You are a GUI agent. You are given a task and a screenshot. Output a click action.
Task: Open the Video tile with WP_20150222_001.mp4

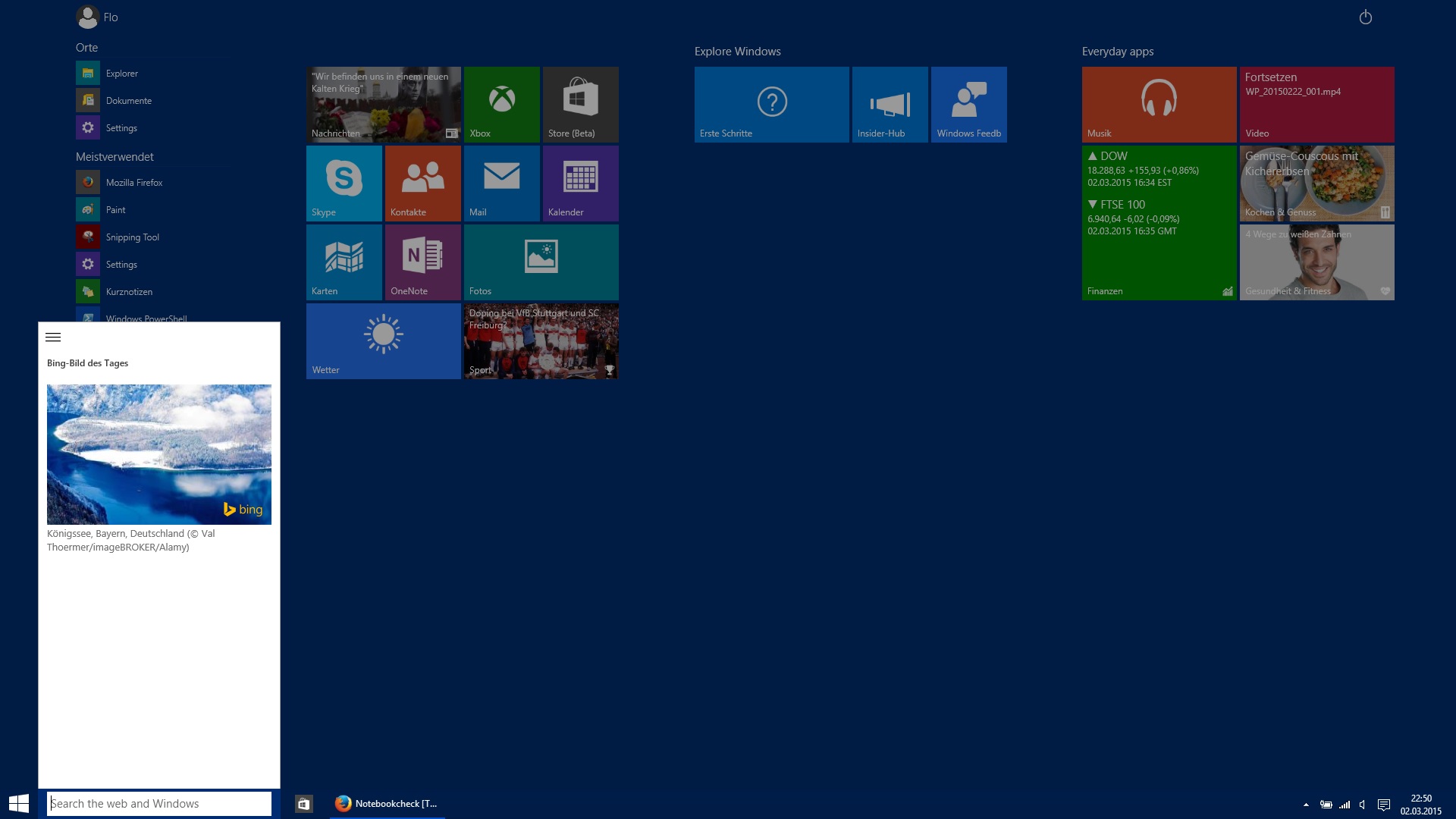point(1317,105)
